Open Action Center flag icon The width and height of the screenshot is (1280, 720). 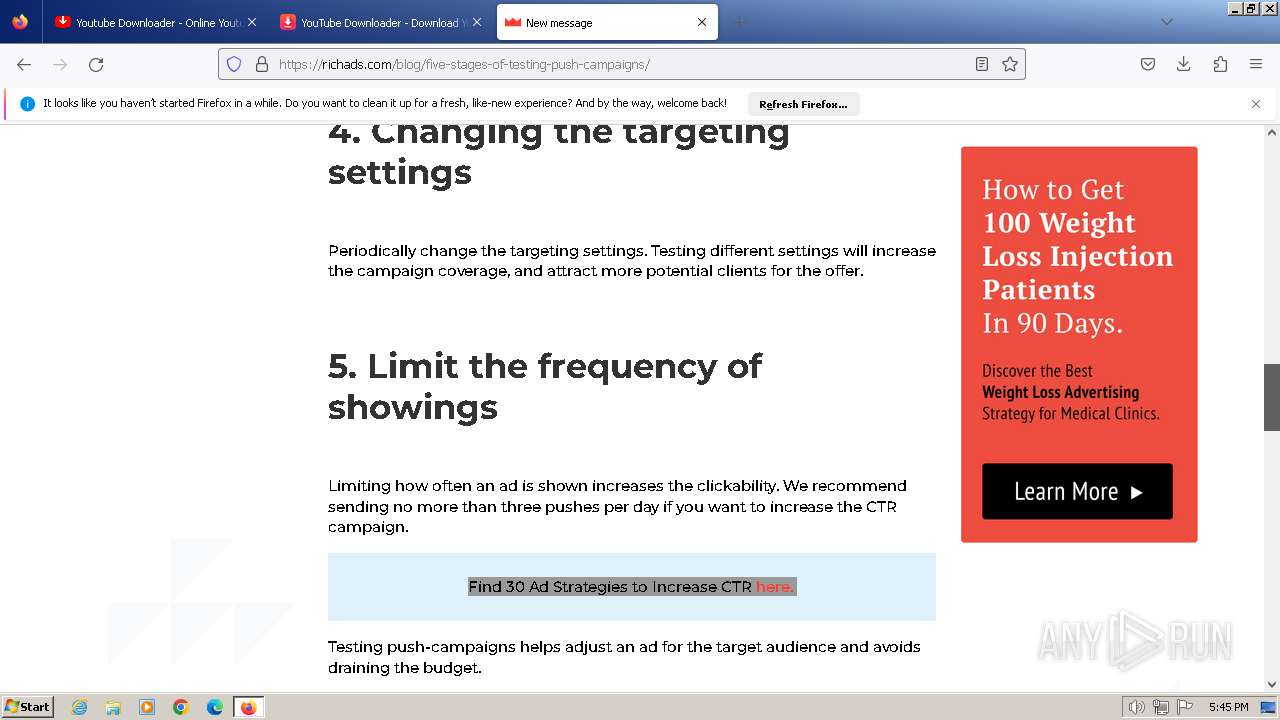tap(1185, 707)
